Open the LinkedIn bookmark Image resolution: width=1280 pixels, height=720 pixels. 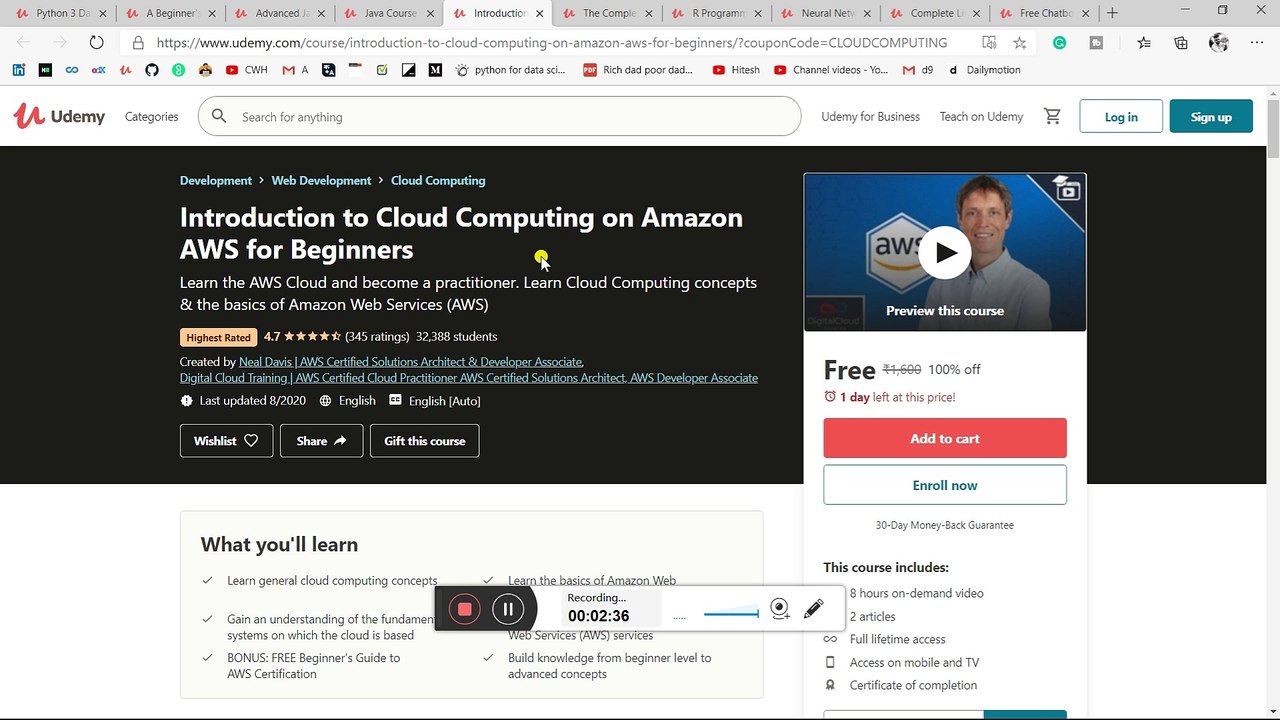pos(19,70)
